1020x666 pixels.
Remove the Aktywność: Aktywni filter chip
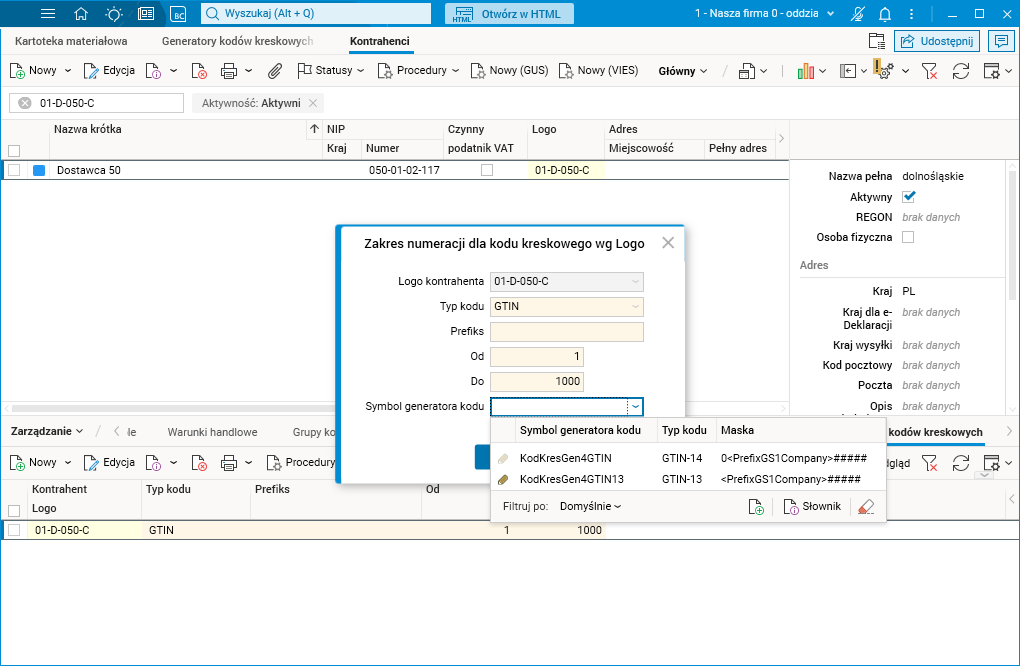click(x=313, y=103)
